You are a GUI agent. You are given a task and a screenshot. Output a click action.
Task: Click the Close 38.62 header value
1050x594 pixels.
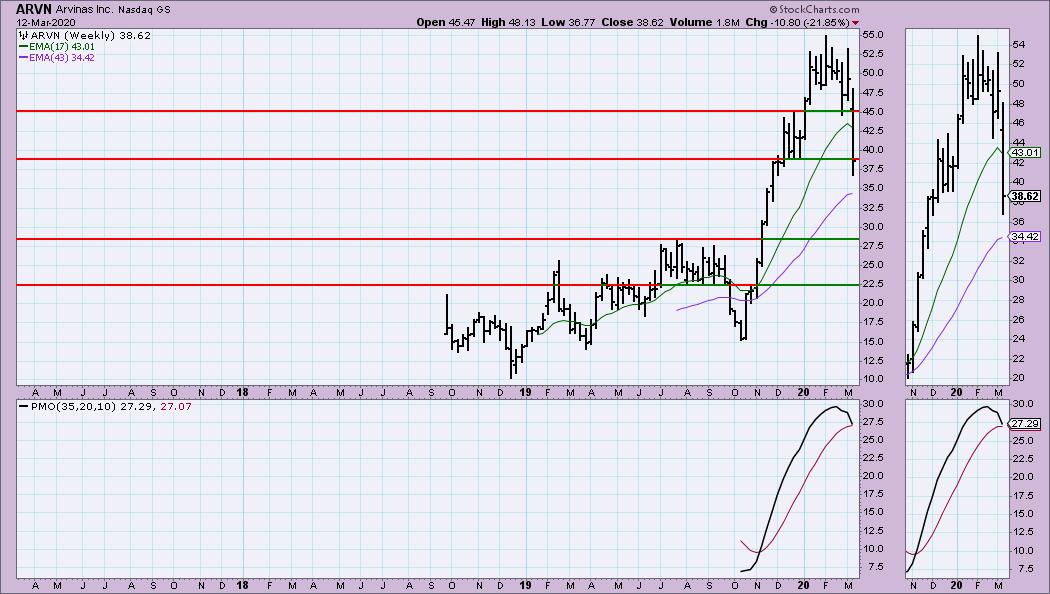pos(631,22)
